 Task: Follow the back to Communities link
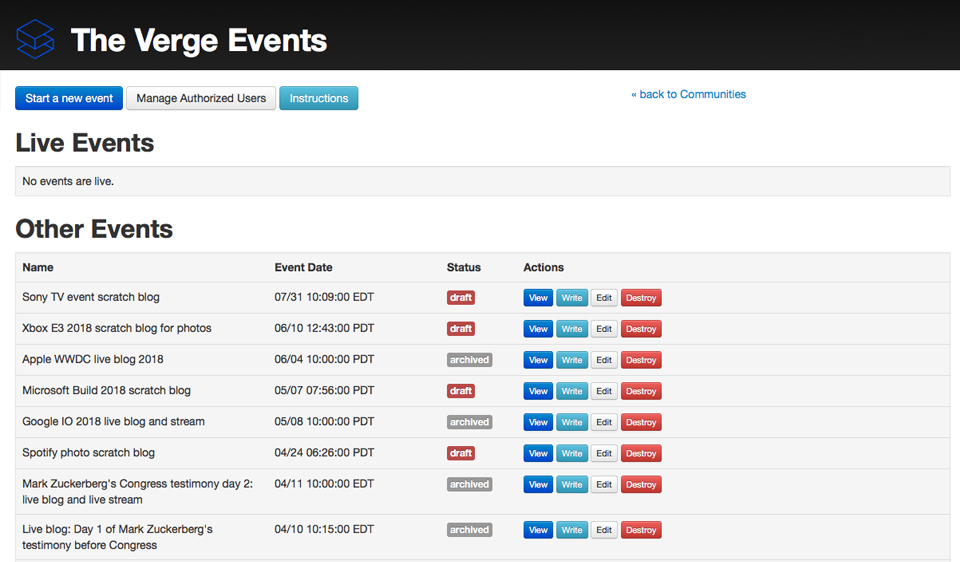(688, 94)
